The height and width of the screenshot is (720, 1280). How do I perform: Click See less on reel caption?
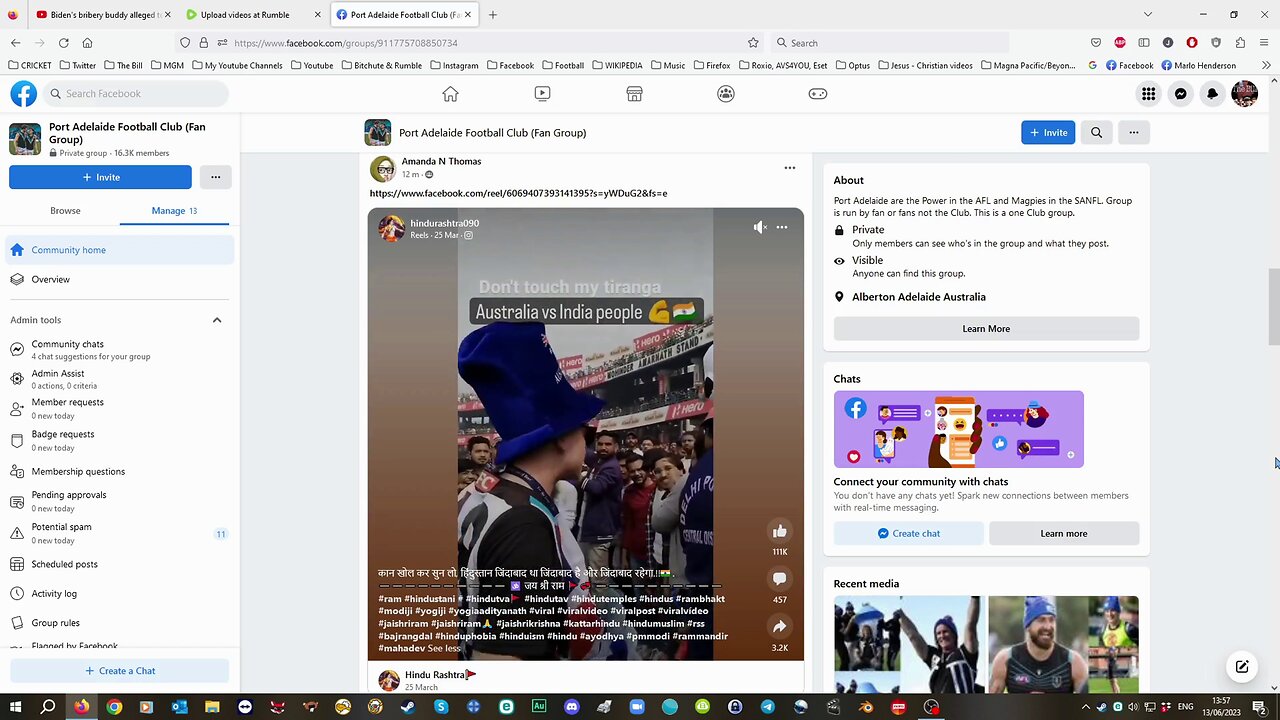pyautogui.click(x=444, y=648)
